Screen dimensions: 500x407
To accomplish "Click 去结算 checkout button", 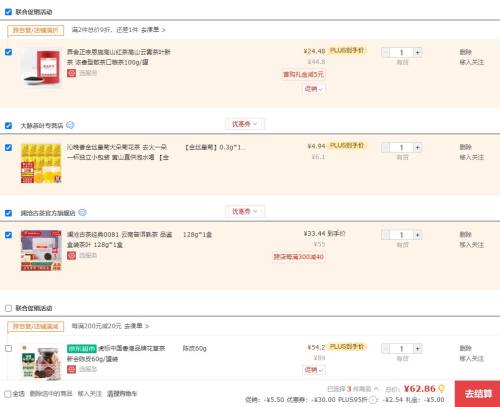I will click(x=477, y=394).
